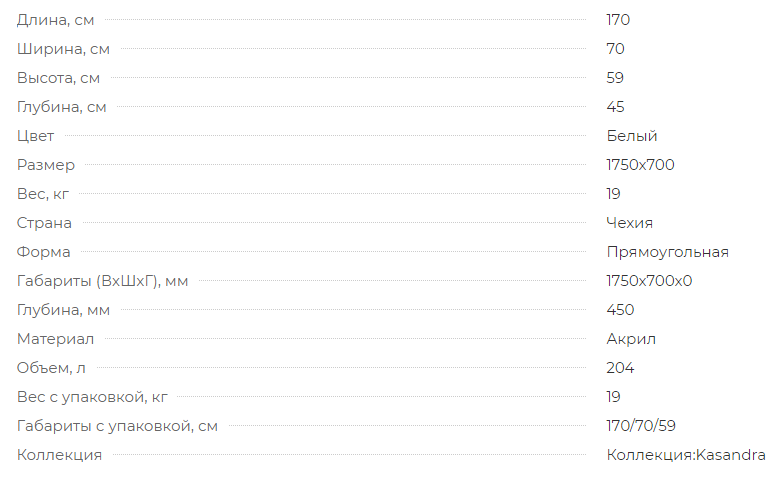This screenshot has width=782, height=493.
Task: Click the 'Длина, см' label
Action: (55, 20)
